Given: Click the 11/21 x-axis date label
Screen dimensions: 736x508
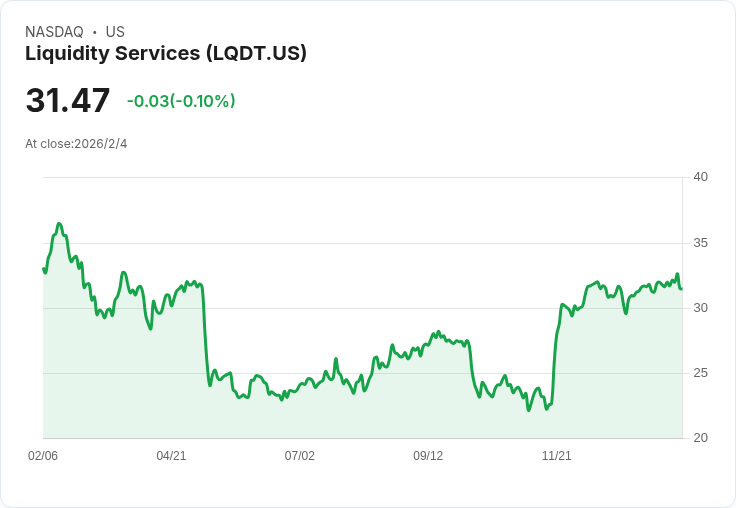Looking at the screenshot, I should tap(556, 456).
